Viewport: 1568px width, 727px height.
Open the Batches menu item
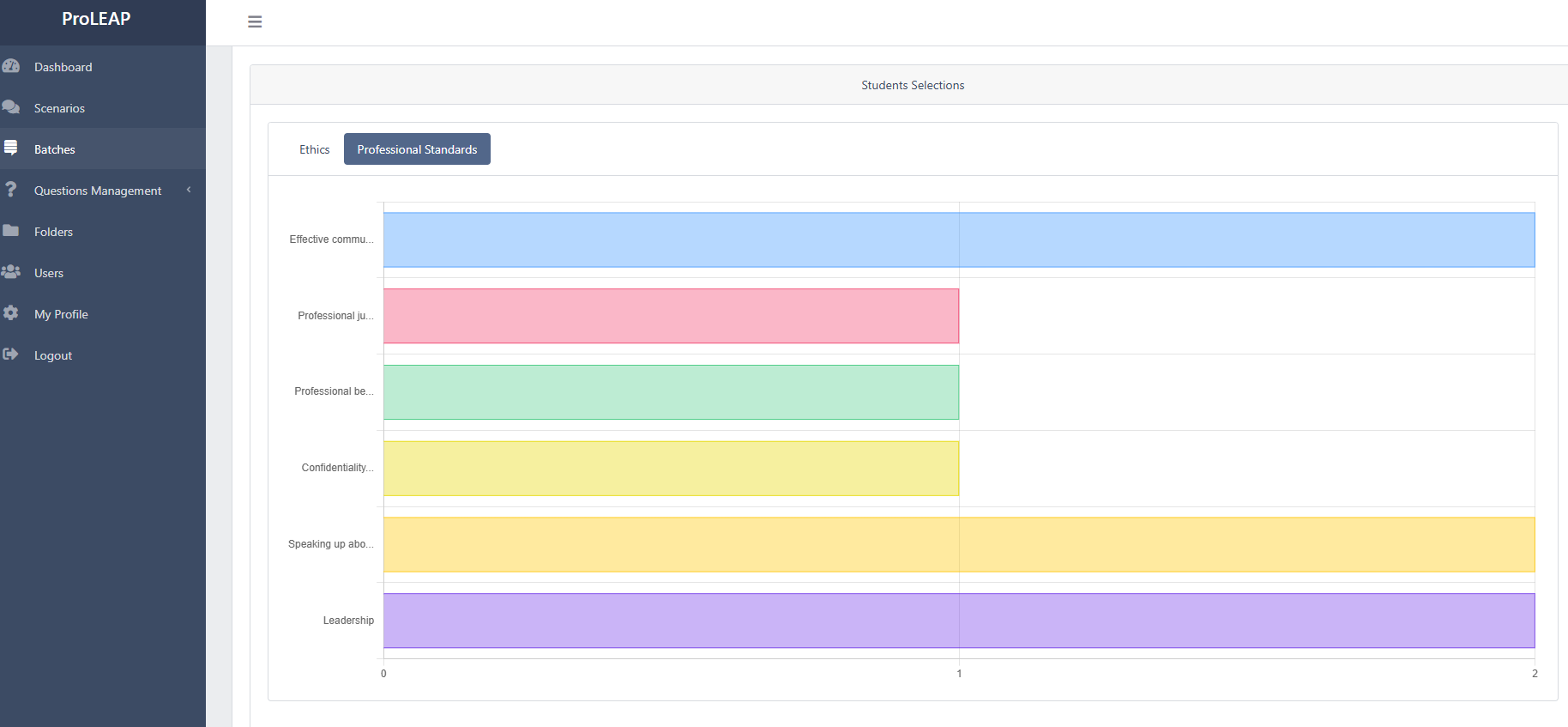[103, 149]
